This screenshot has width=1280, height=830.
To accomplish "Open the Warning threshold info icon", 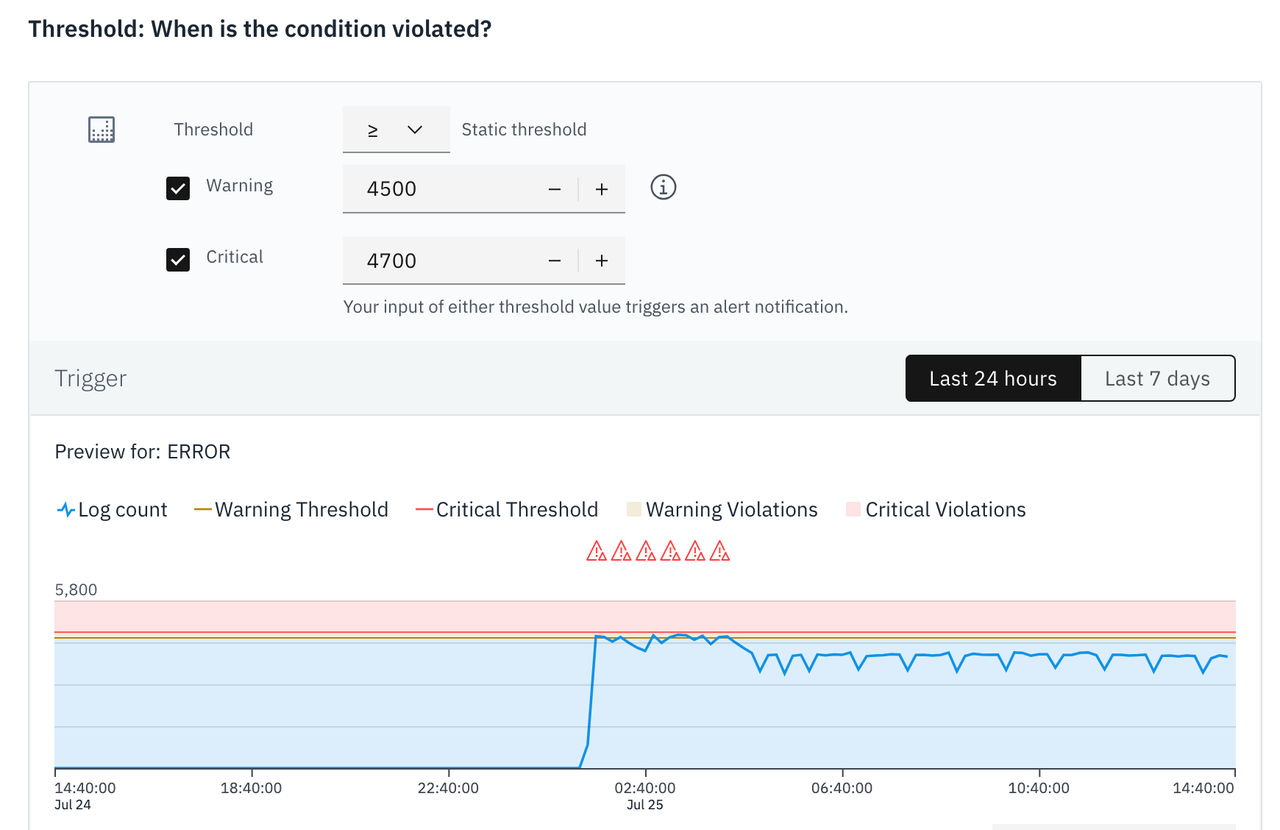I will tap(663, 187).
